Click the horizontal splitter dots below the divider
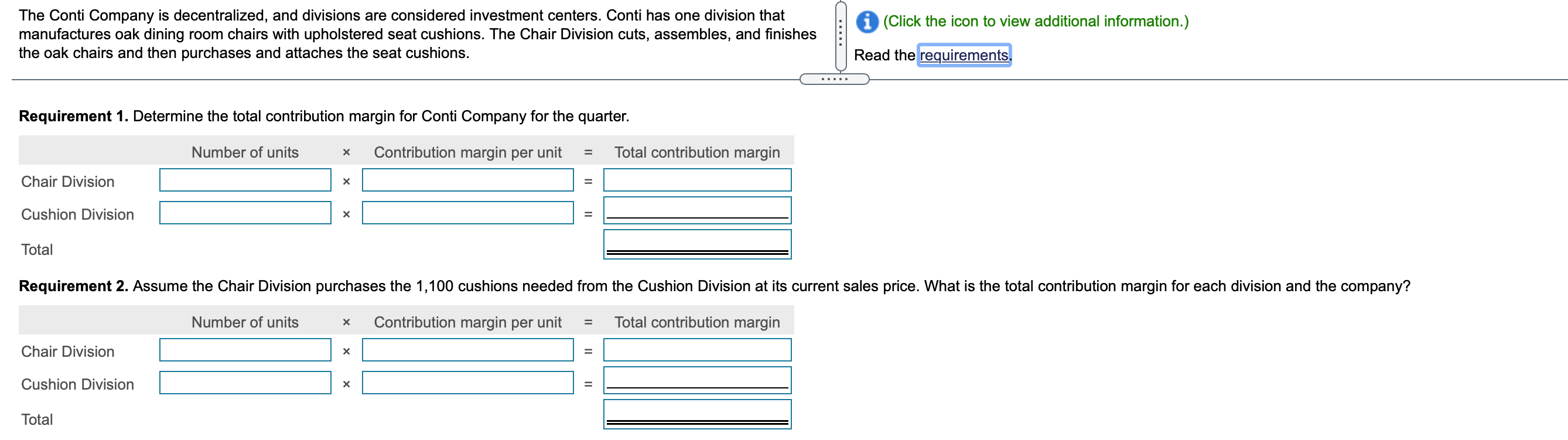 click(835, 78)
